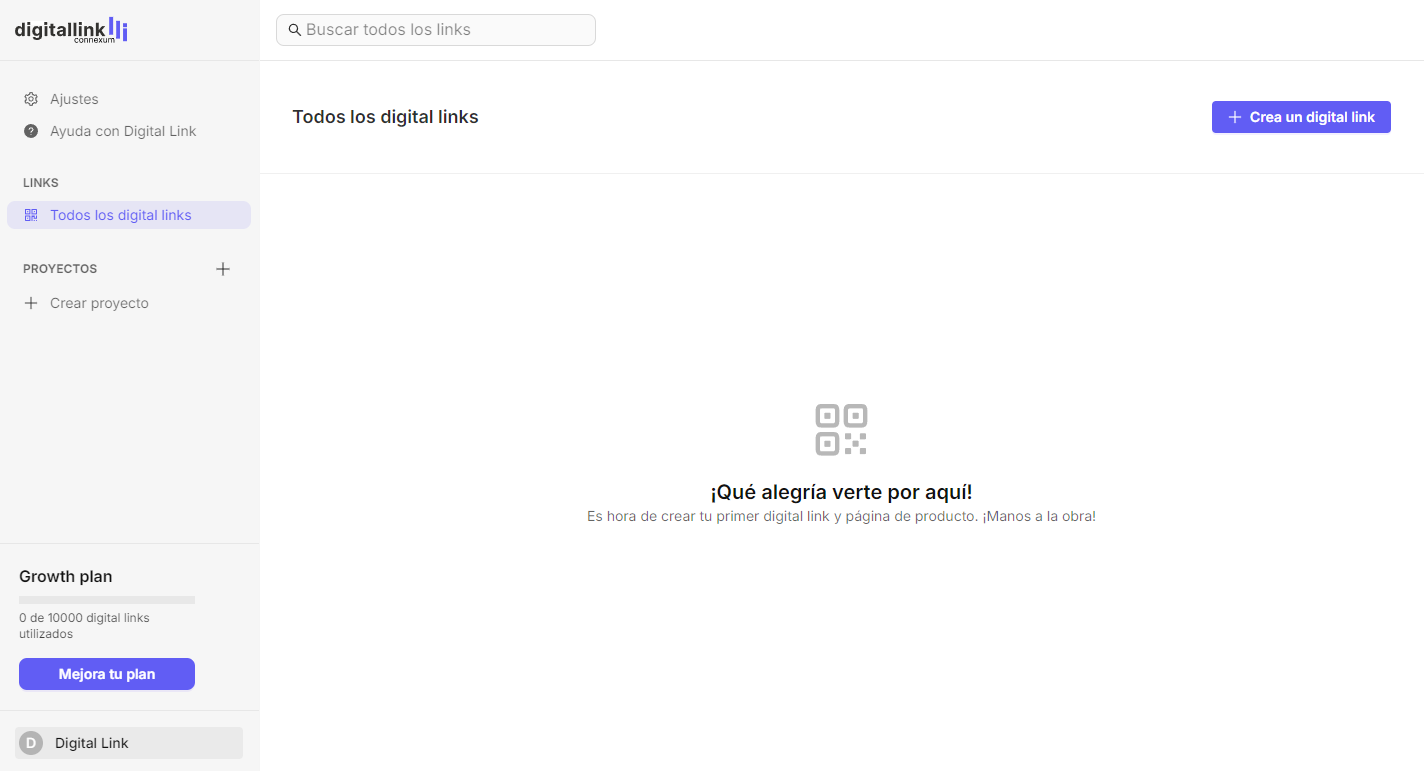Viewport: 1424px width, 771px height.
Task: Click the 'Es hora de crear tu primer digital link' text
Action: (841, 517)
